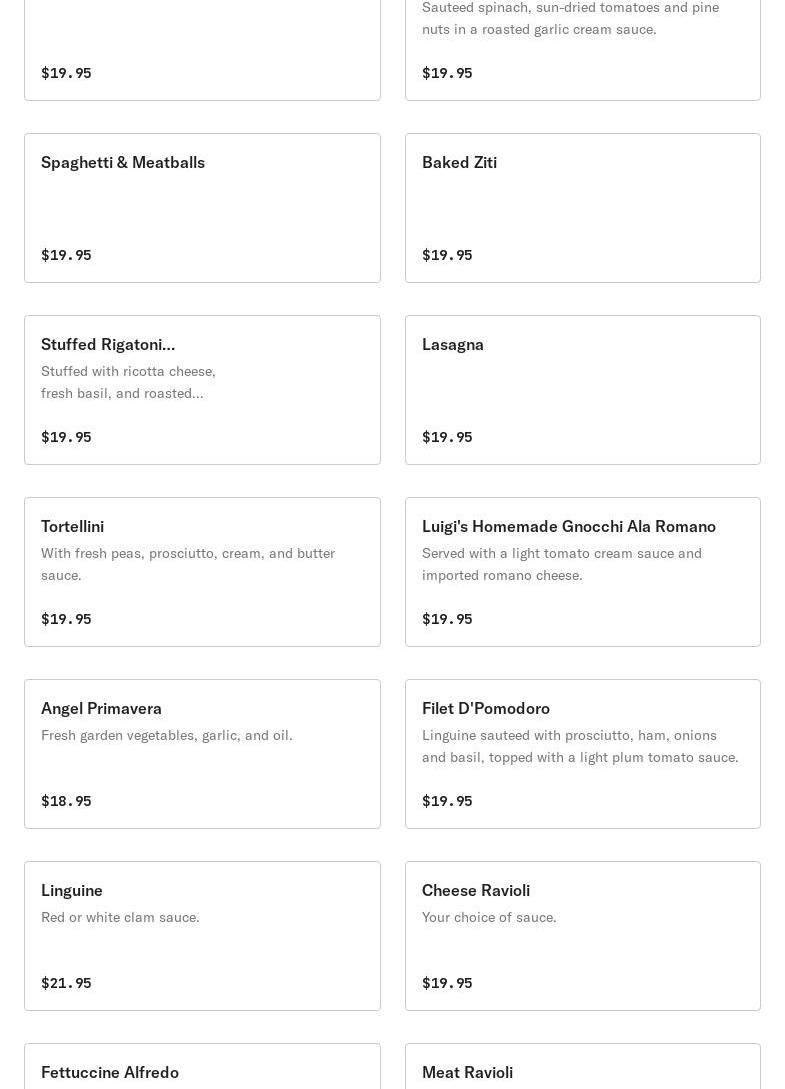The height and width of the screenshot is (1089, 785).
Task: Click the Tortellini description text
Action: pyautogui.click(x=188, y=564)
